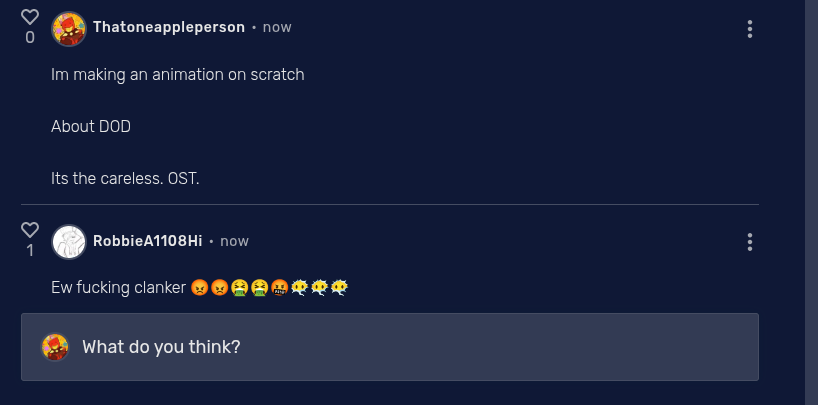
Task: Click the "Im making an animation on scratch" text
Action: (177, 74)
